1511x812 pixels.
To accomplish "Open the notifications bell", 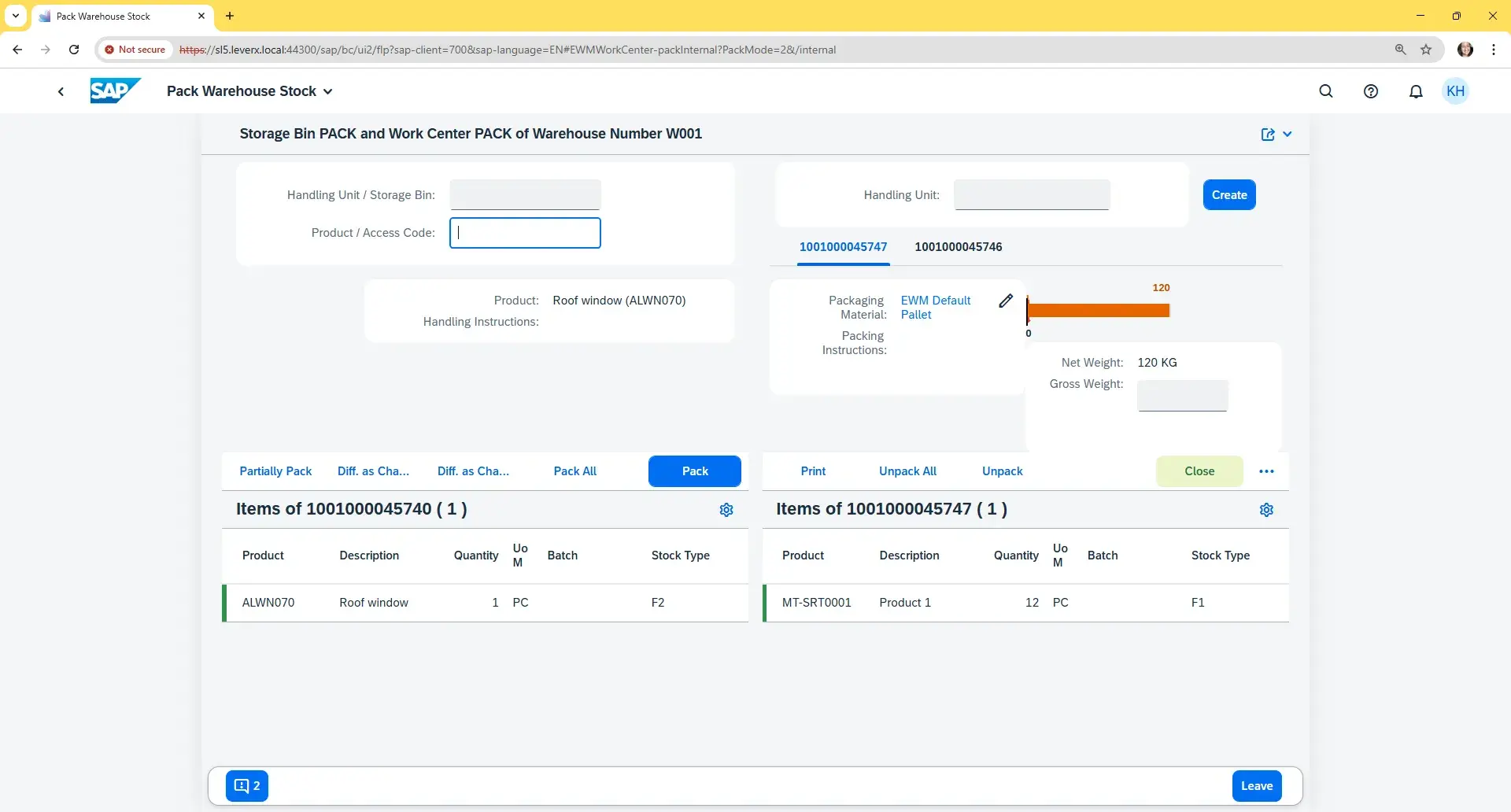I will pyautogui.click(x=1416, y=91).
